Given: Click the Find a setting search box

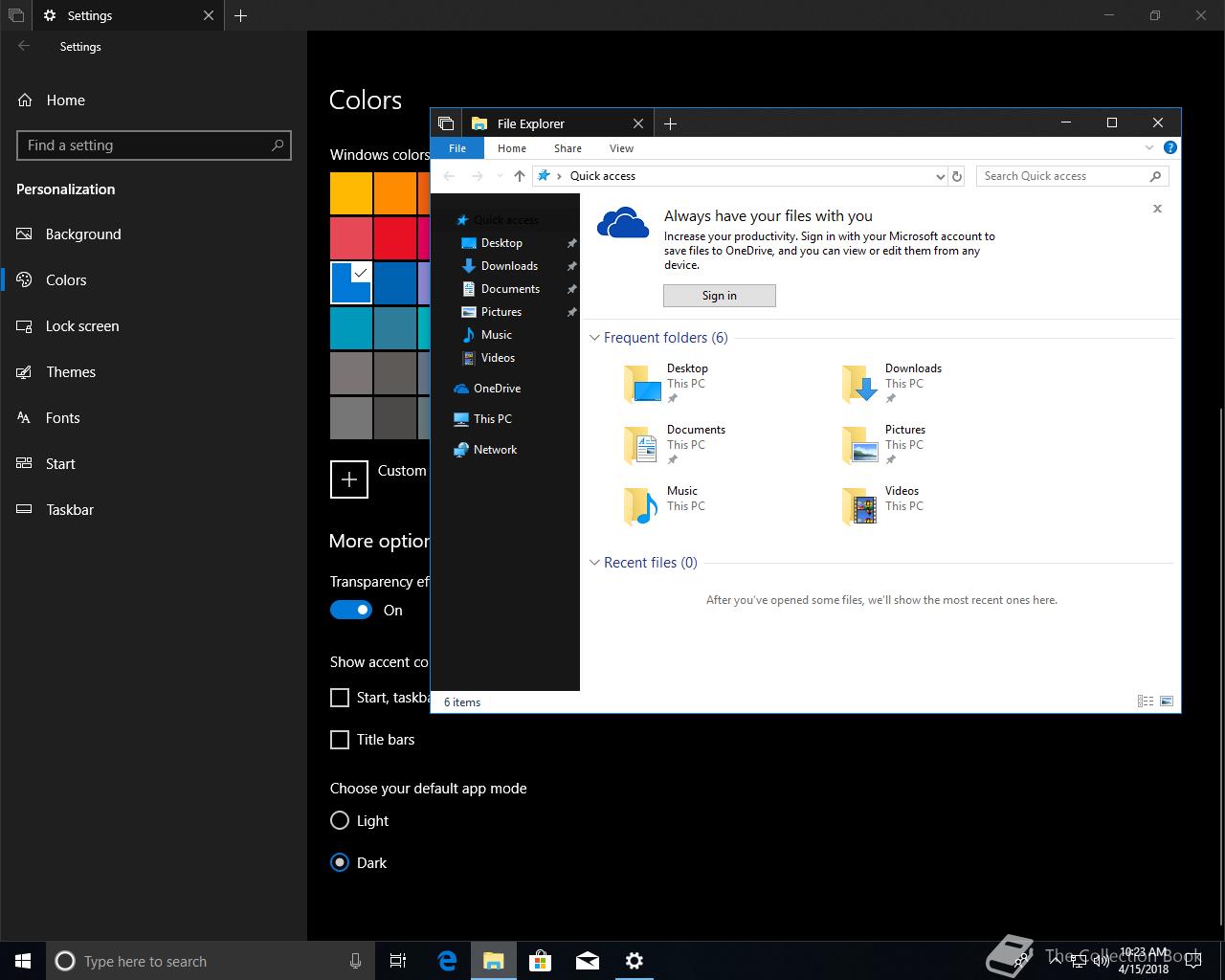Looking at the screenshot, I should (x=154, y=145).
